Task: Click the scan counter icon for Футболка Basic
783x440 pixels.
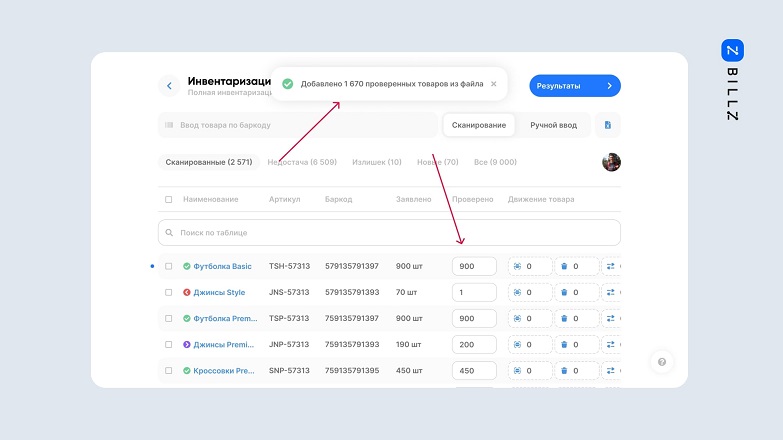Action: tap(517, 267)
